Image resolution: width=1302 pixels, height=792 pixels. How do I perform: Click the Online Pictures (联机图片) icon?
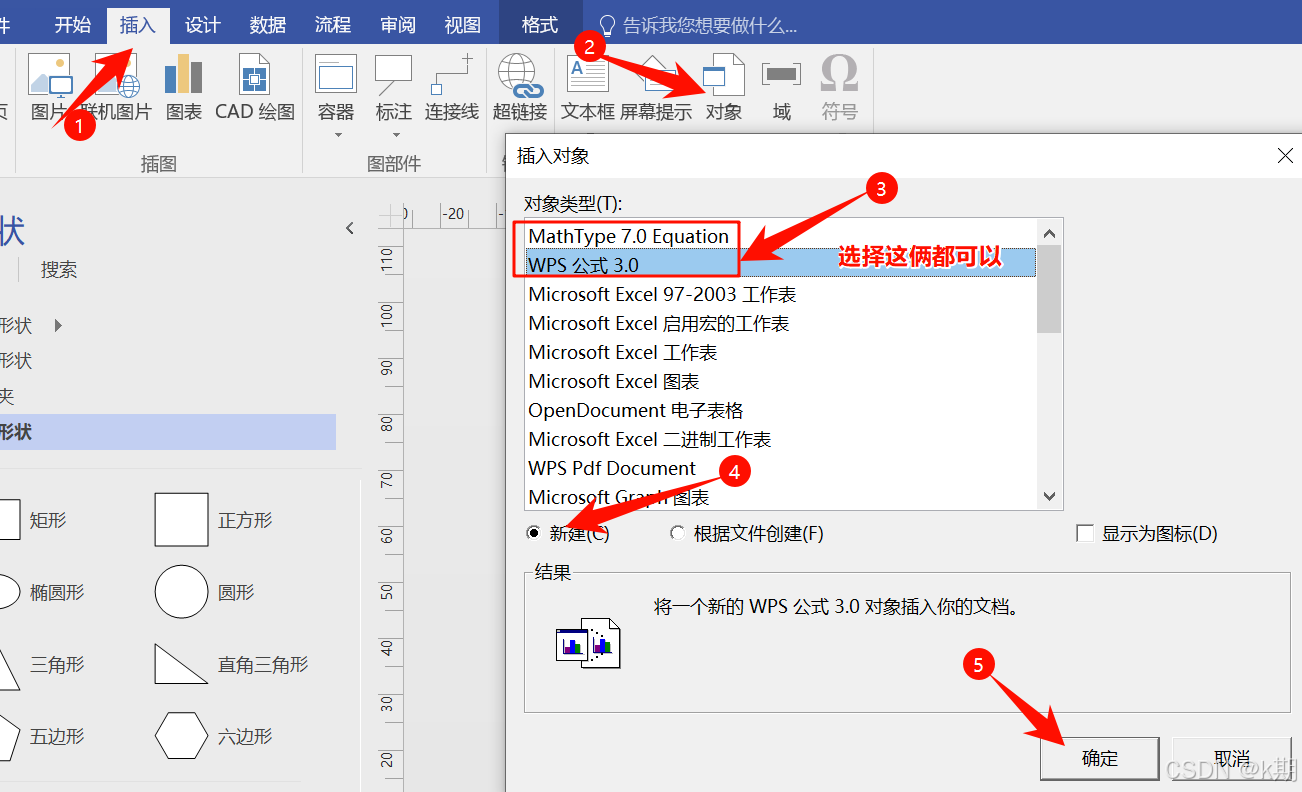click(117, 75)
